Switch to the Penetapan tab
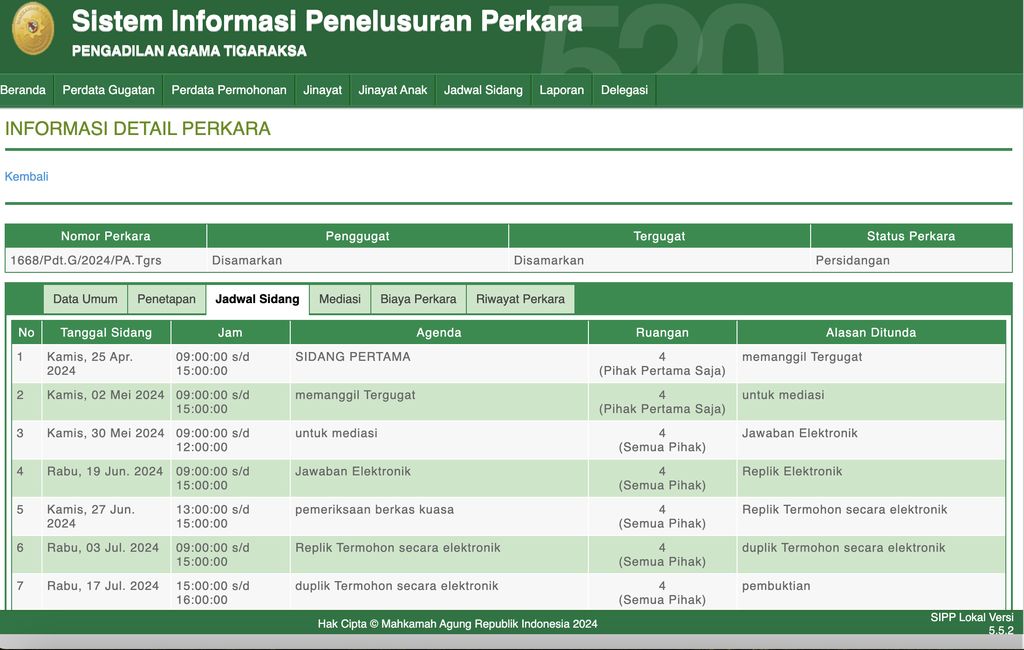 (x=167, y=299)
